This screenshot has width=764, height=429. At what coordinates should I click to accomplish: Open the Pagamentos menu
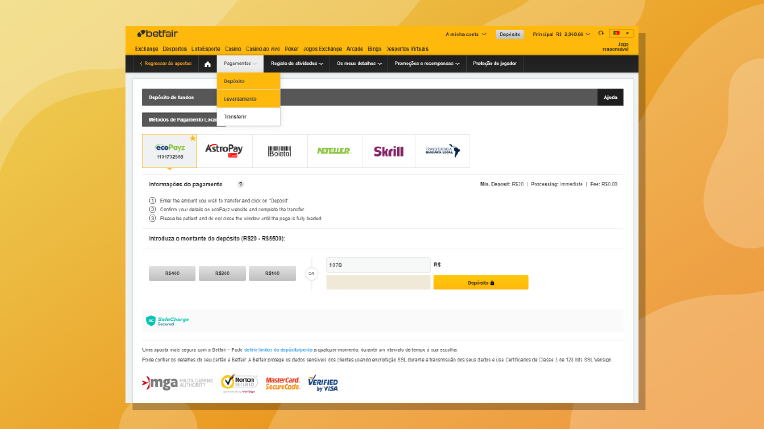(x=240, y=63)
